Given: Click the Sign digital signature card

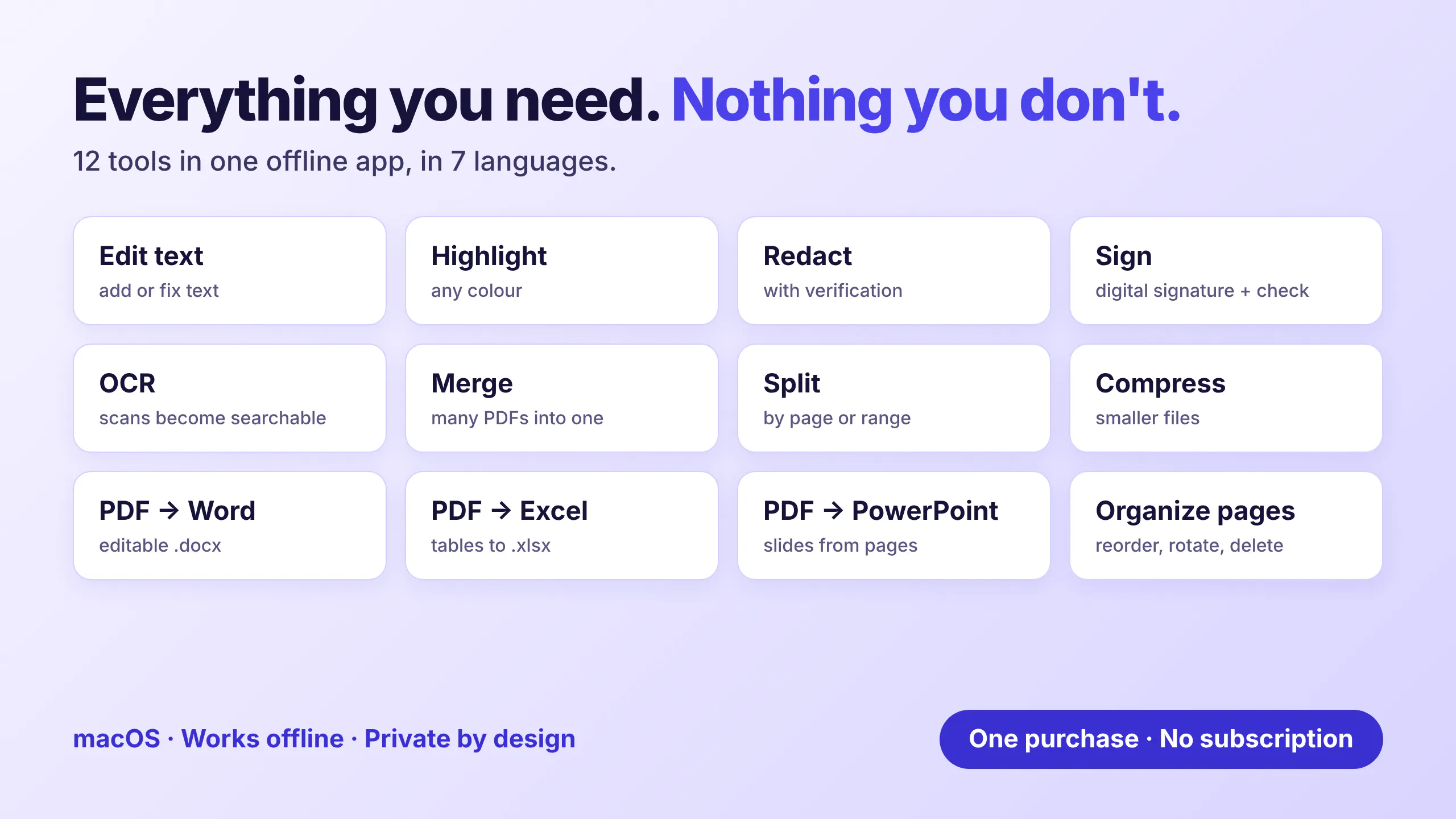Looking at the screenshot, I should click(x=1226, y=271).
